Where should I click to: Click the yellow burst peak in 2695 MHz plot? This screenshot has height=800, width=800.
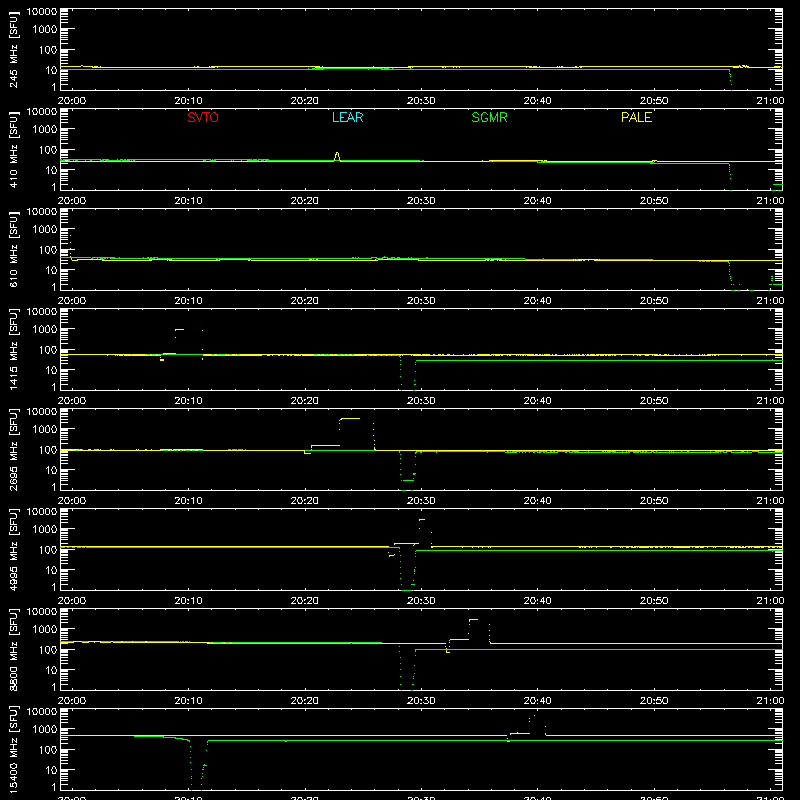[x=350, y=418]
